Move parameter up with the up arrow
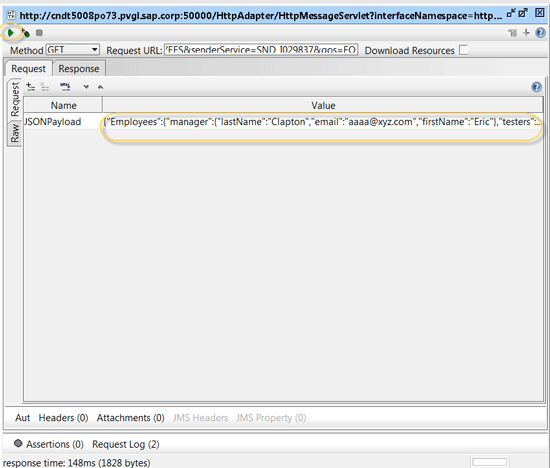Image resolution: width=550 pixels, height=468 pixels. (x=100, y=87)
